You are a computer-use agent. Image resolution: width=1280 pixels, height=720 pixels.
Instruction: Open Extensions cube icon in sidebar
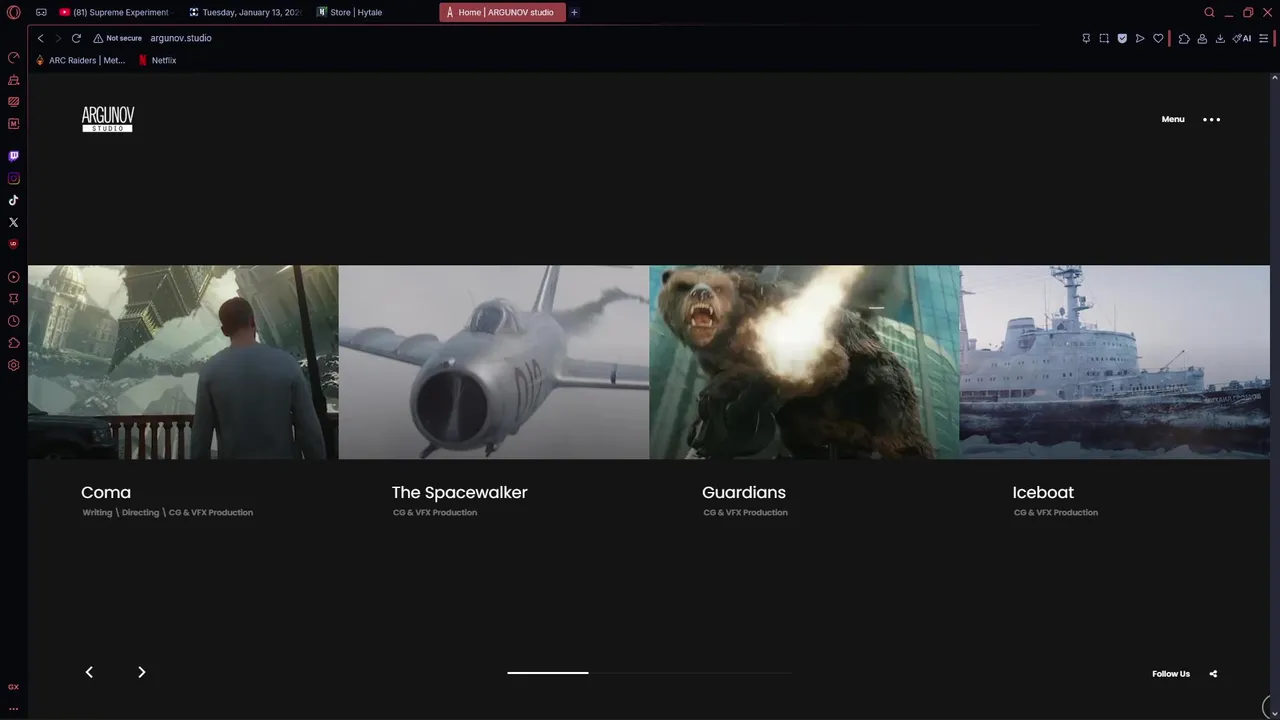coord(13,343)
